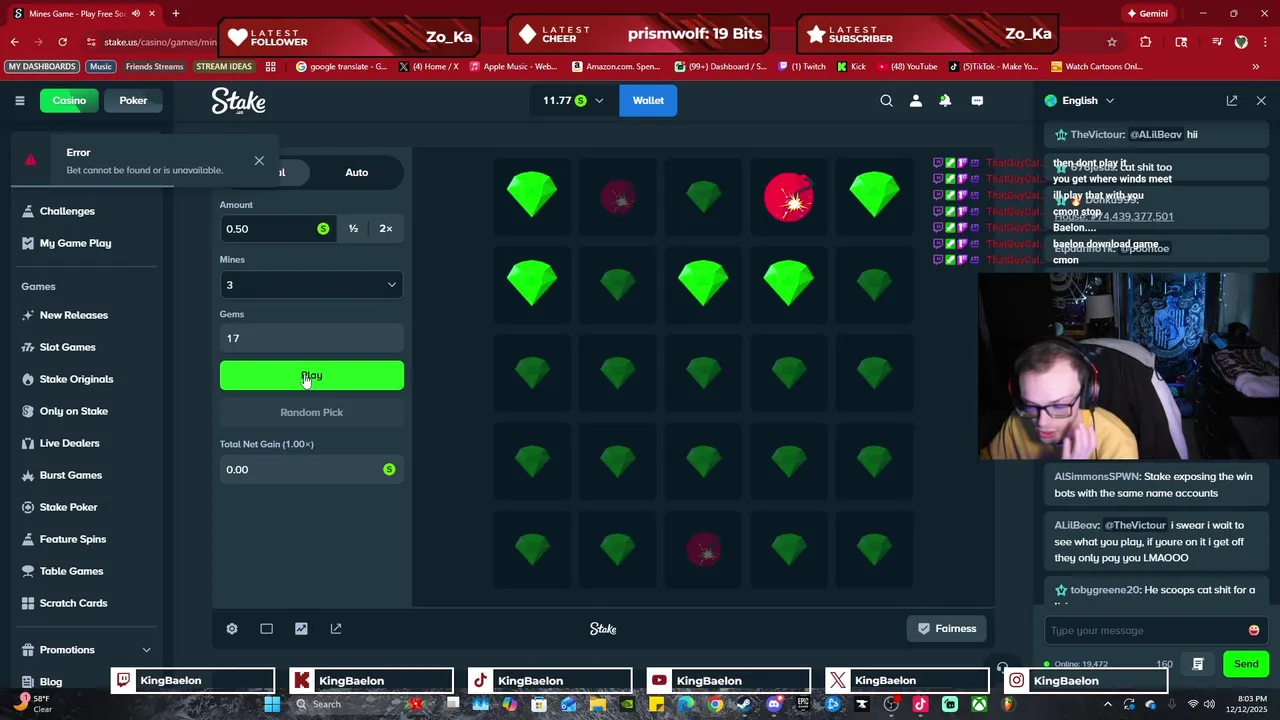Open the Wallet
1280x720 pixels.
[x=648, y=100]
